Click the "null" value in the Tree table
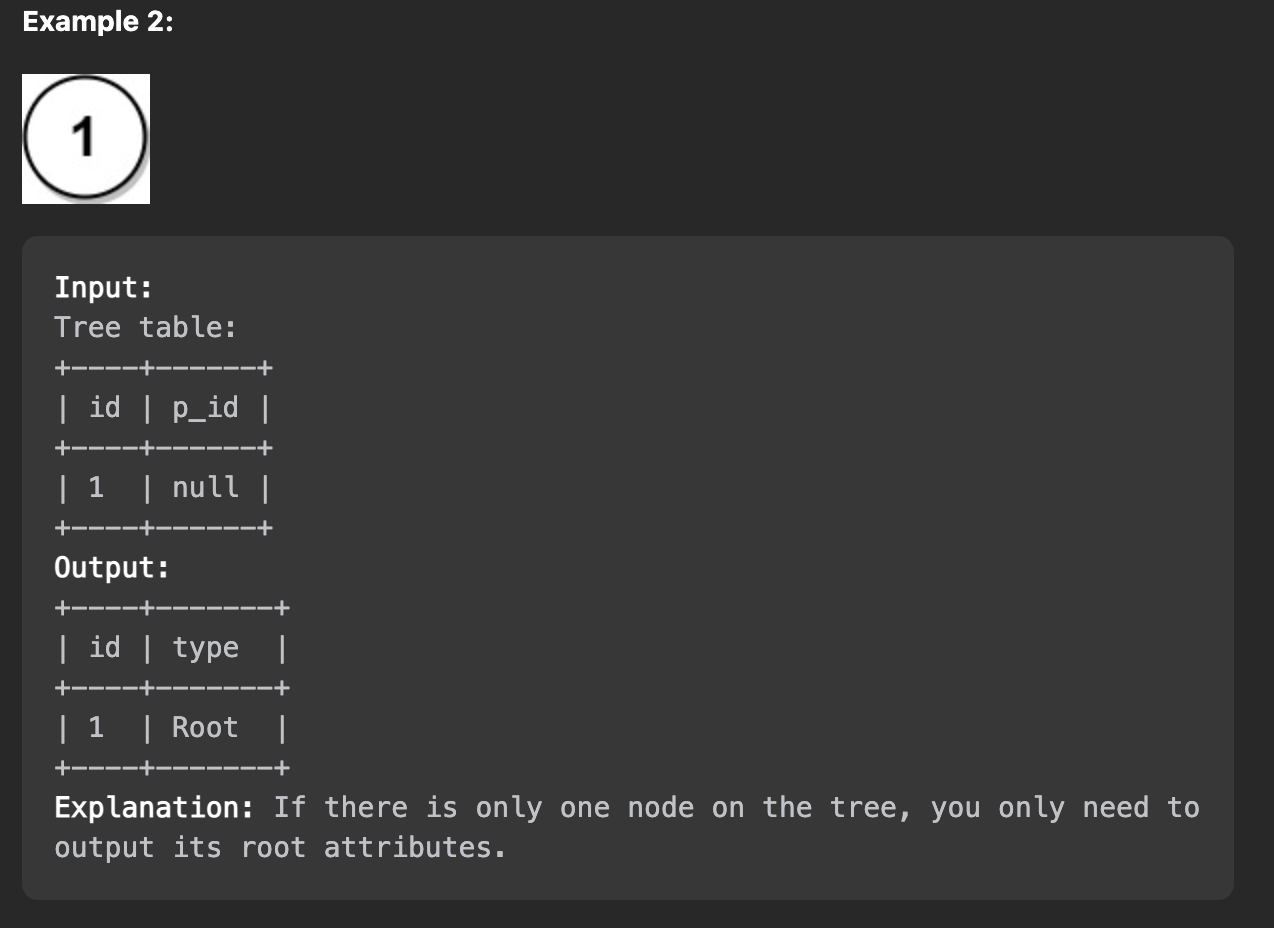Image resolution: width=1274 pixels, height=928 pixels. click(x=205, y=488)
